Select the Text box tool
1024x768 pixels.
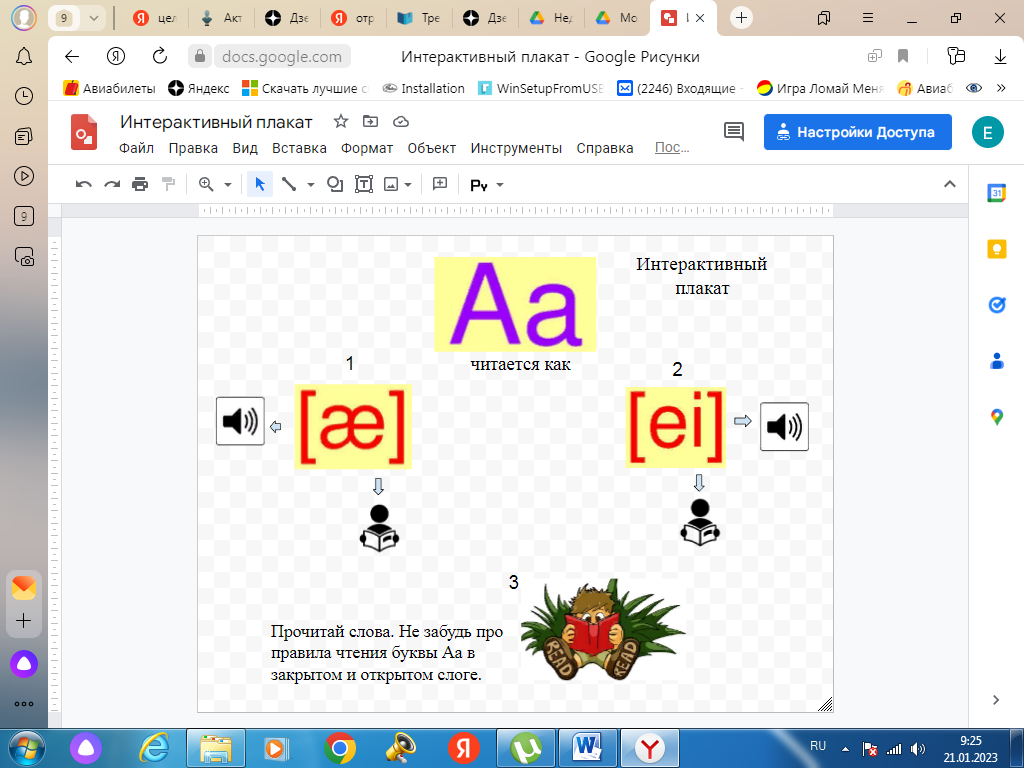pos(364,184)
